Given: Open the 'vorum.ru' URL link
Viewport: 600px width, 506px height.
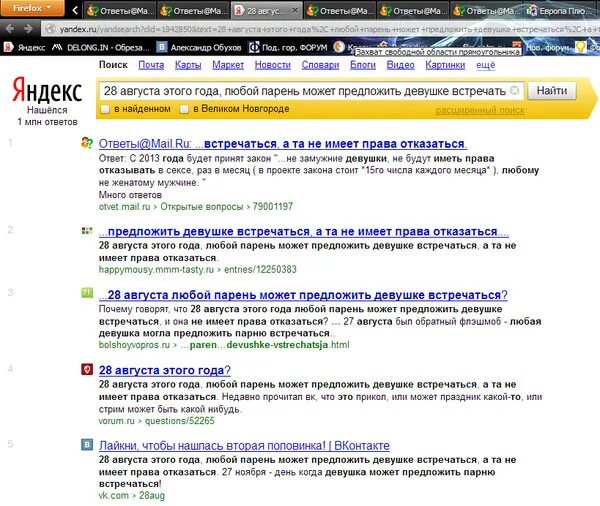Looking at the screenshot, I should pyautogui.click(x=117, y=421).
